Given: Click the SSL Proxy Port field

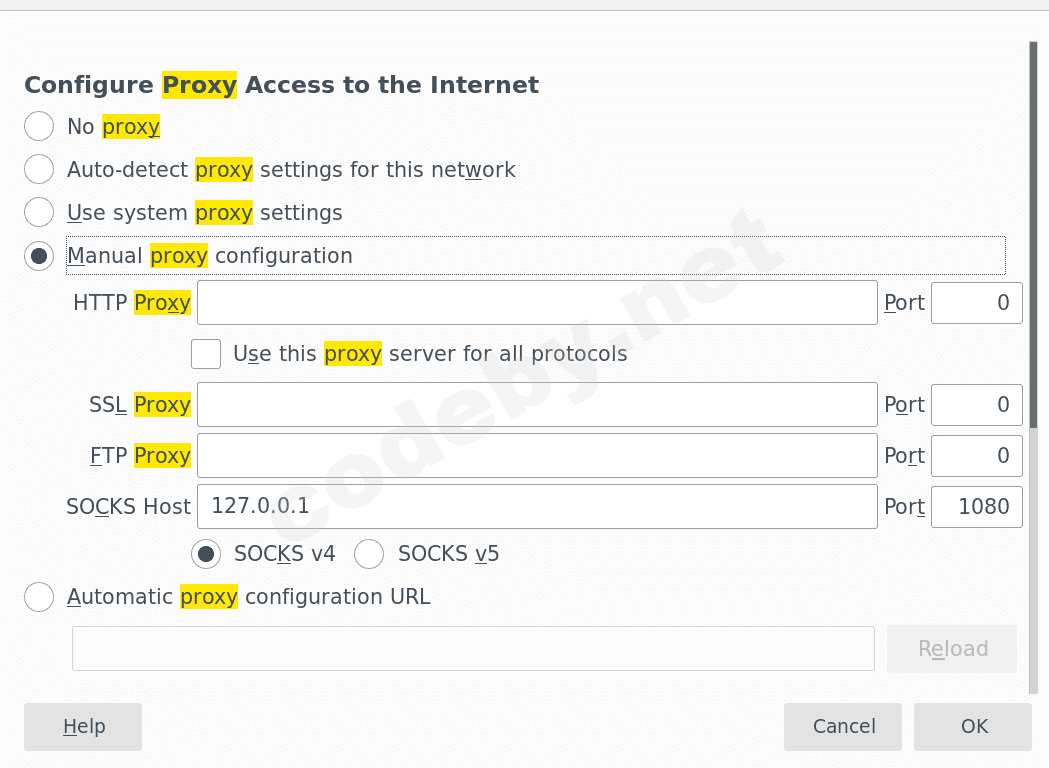Looking at the screenshot, I should coord(976,405).
